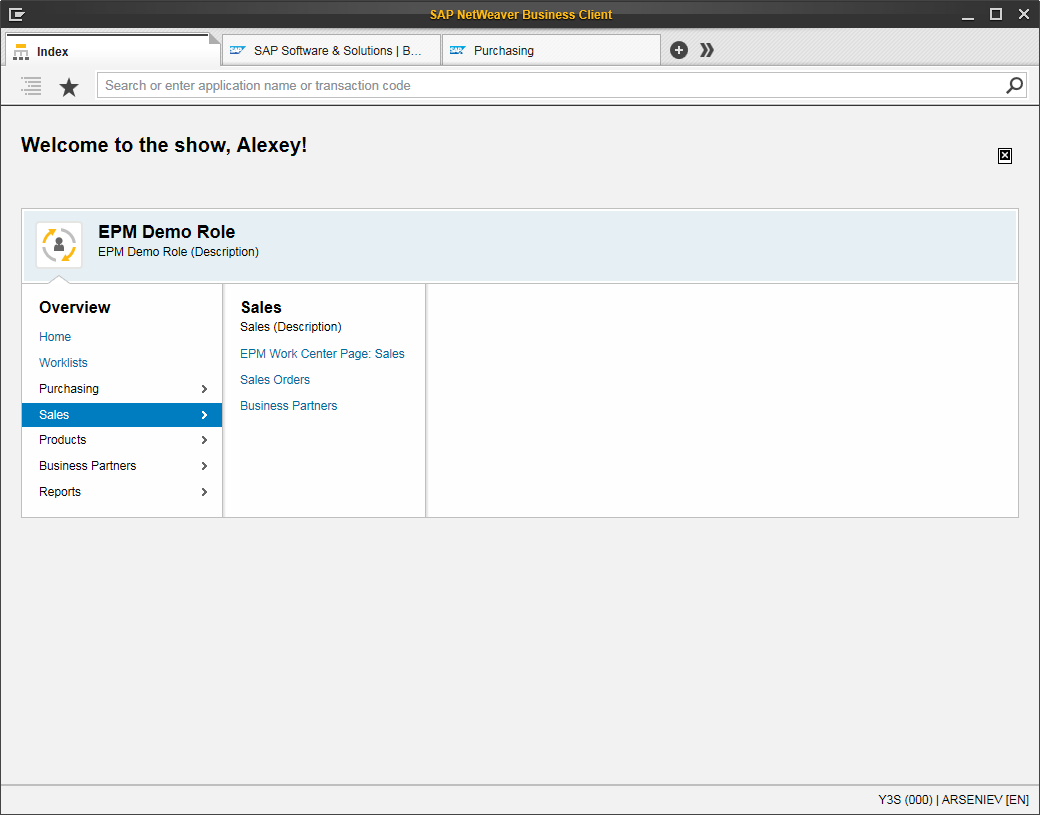Expand the Products submenu arrow
Viewport: 1040px width, 815px height.
click(204, 440)
